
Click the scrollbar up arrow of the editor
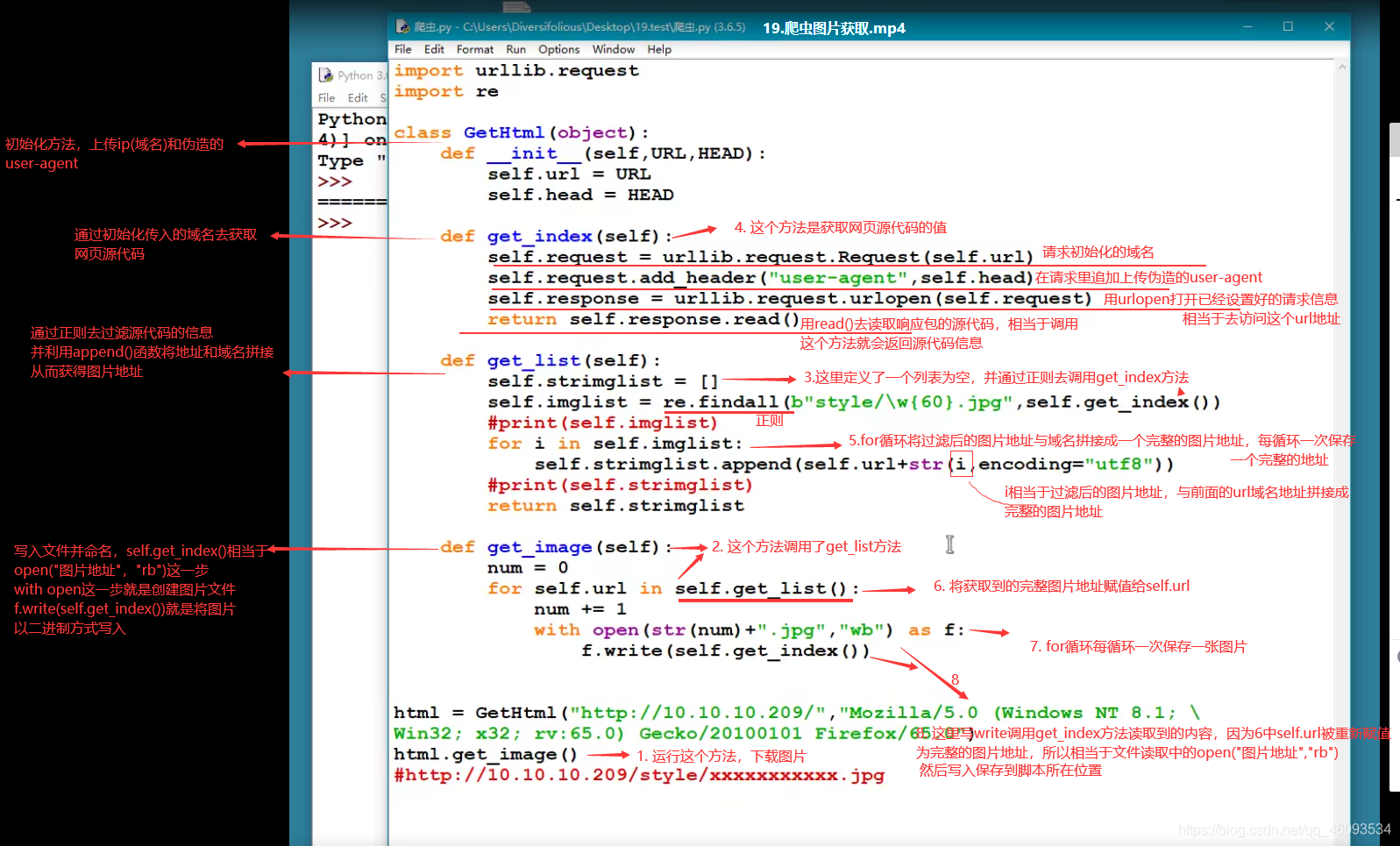[1341, 67]
